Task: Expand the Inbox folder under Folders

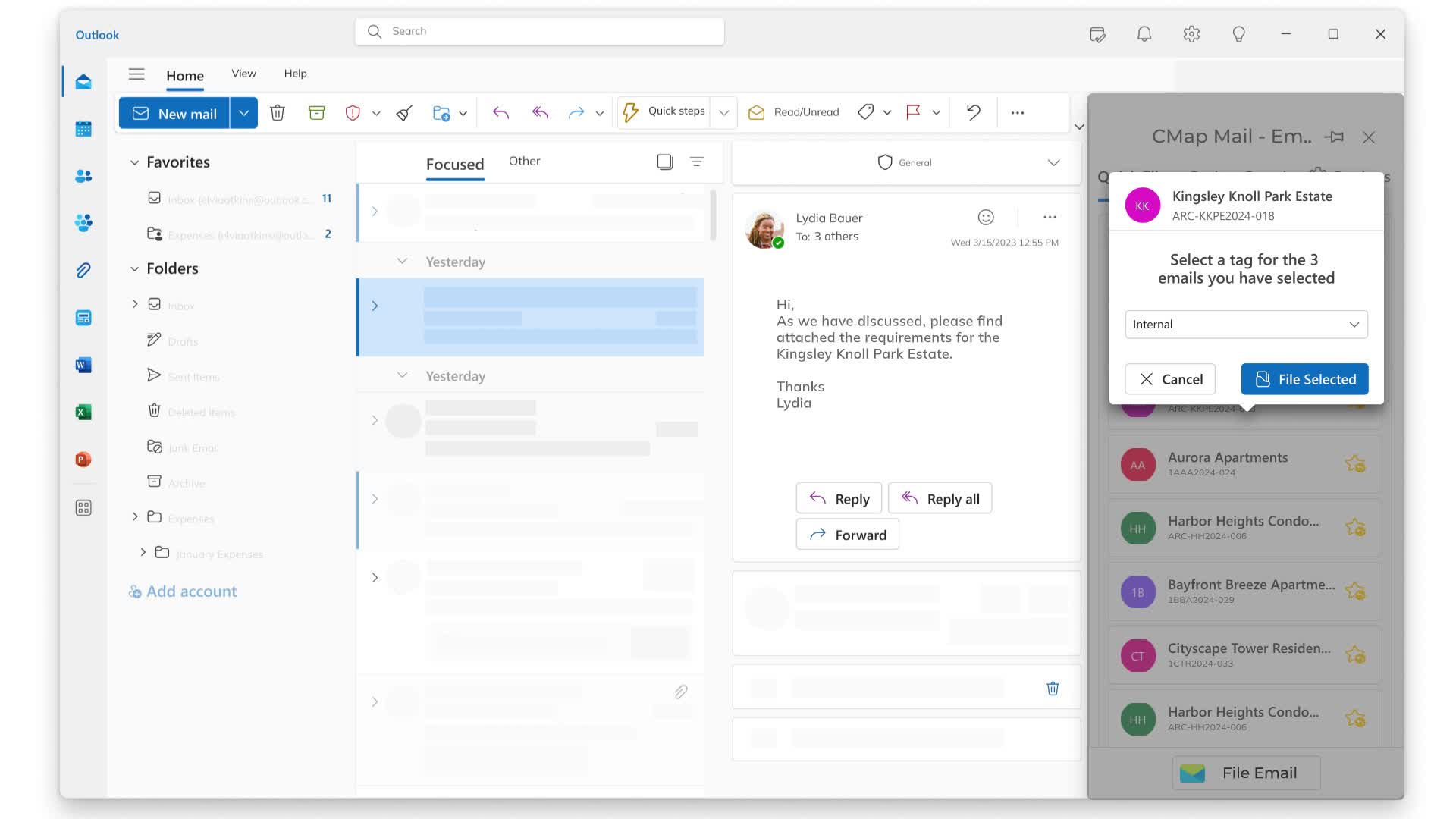Action: (135, 304)
